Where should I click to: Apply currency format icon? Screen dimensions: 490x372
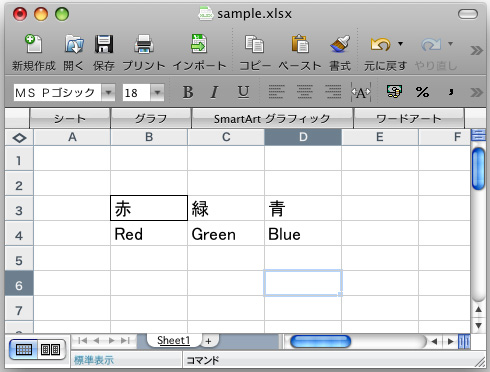click(x=394, y=91)
